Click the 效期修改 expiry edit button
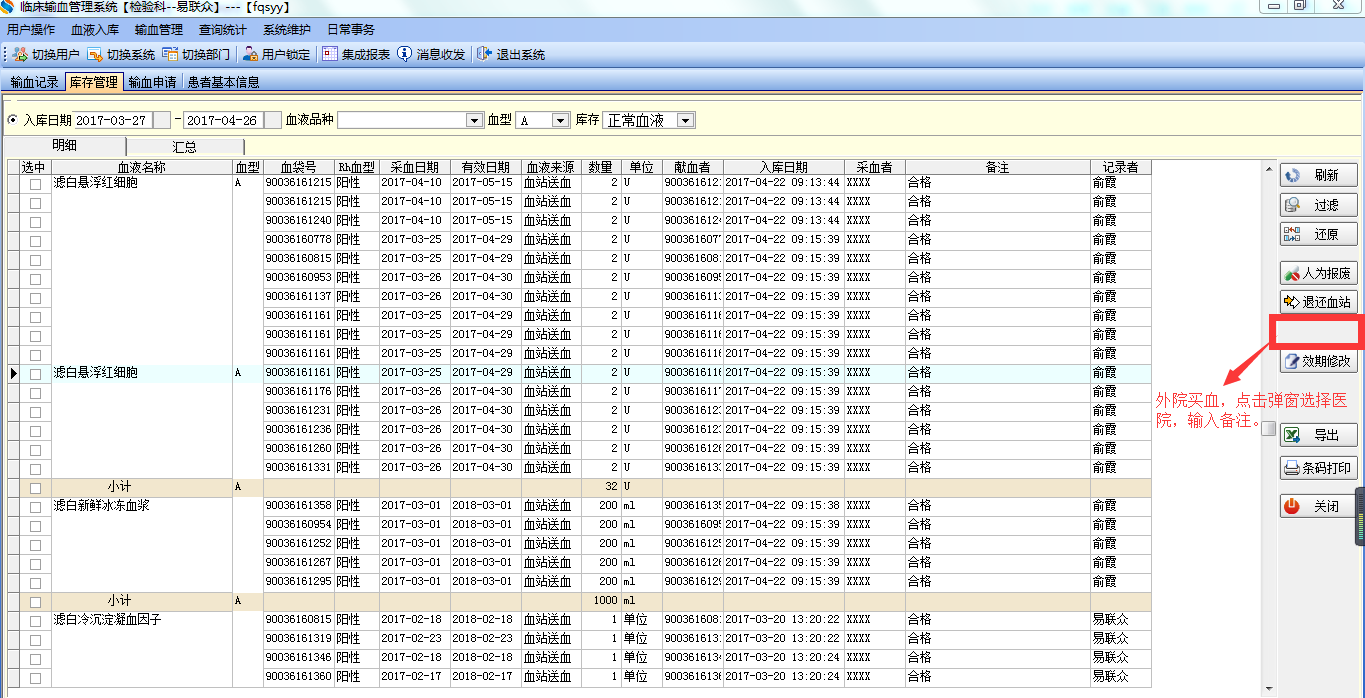Image resolution: width=1365 pixels, height=698 pixels. (x=1319, y=362)
